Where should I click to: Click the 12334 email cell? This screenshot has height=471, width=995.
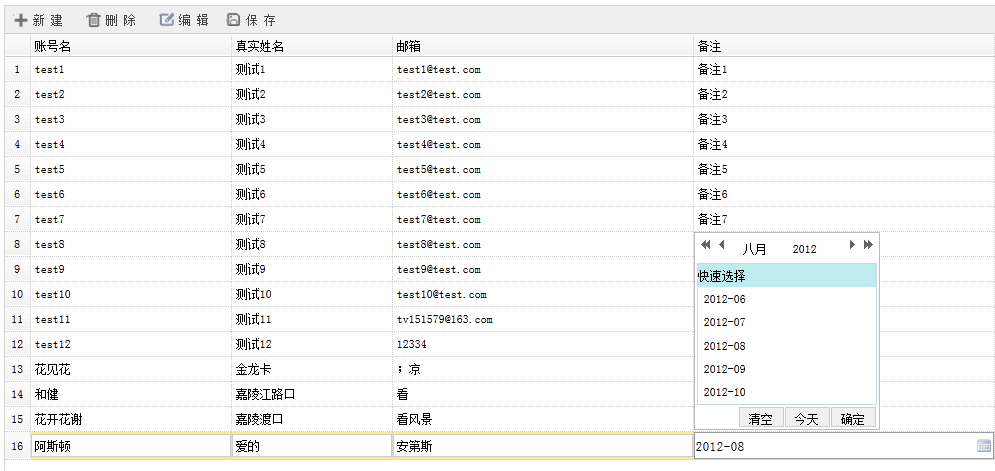543,345
